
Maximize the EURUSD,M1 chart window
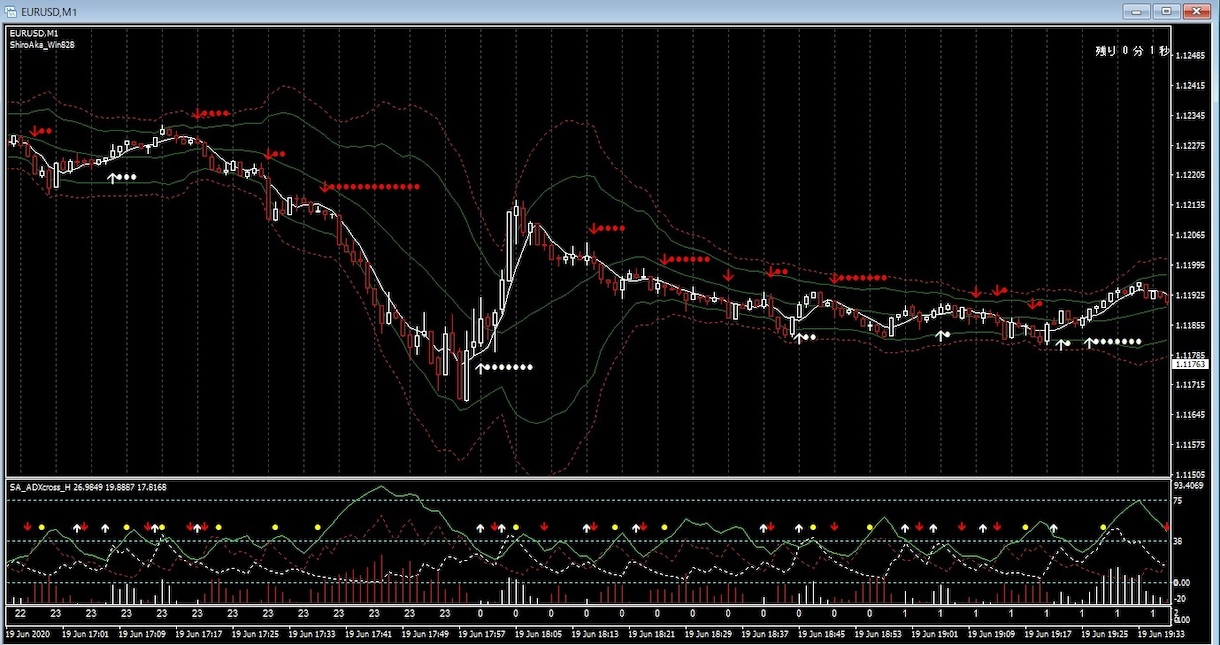[1166, 11]
